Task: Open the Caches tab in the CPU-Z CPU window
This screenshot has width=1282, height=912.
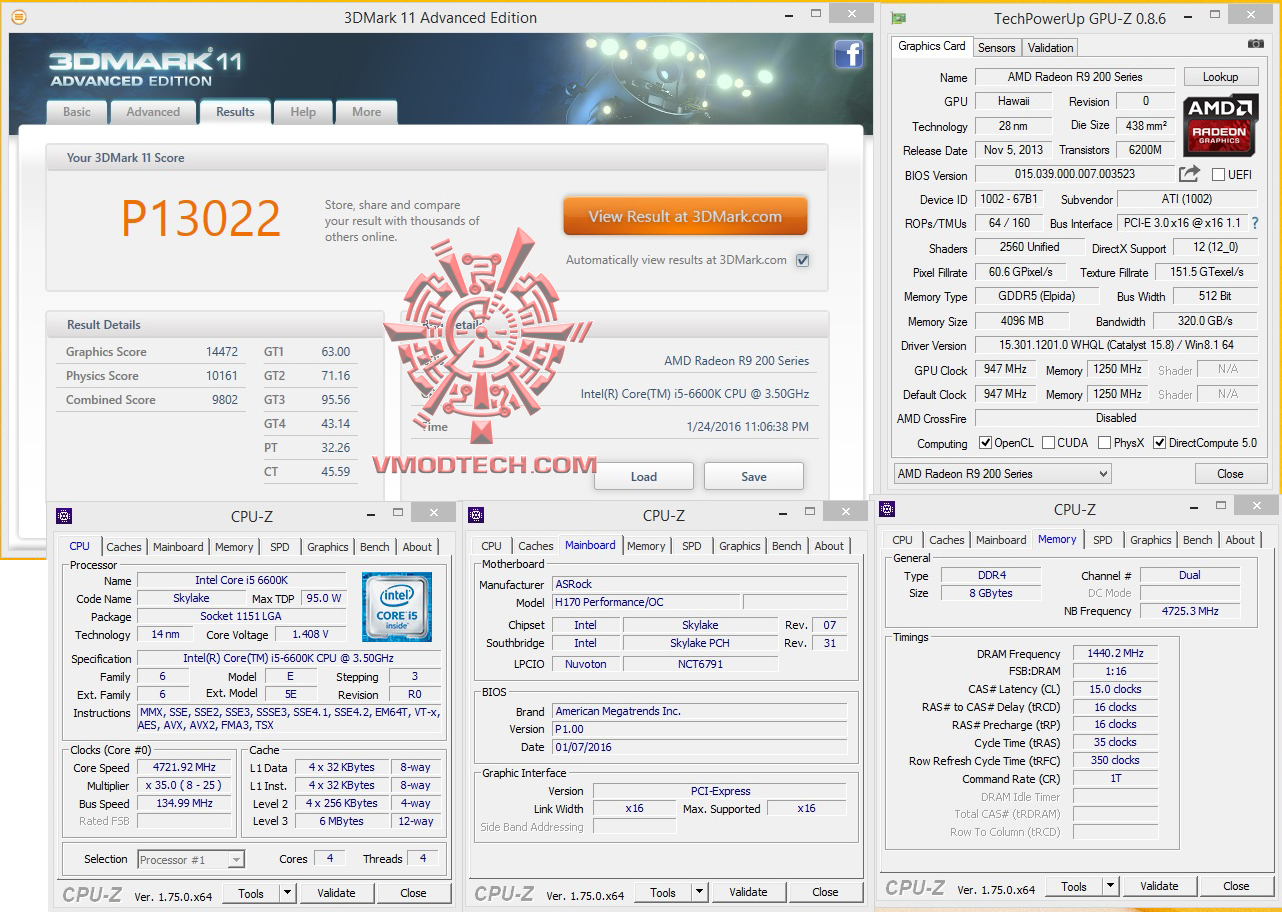Action: click(124, 547)
